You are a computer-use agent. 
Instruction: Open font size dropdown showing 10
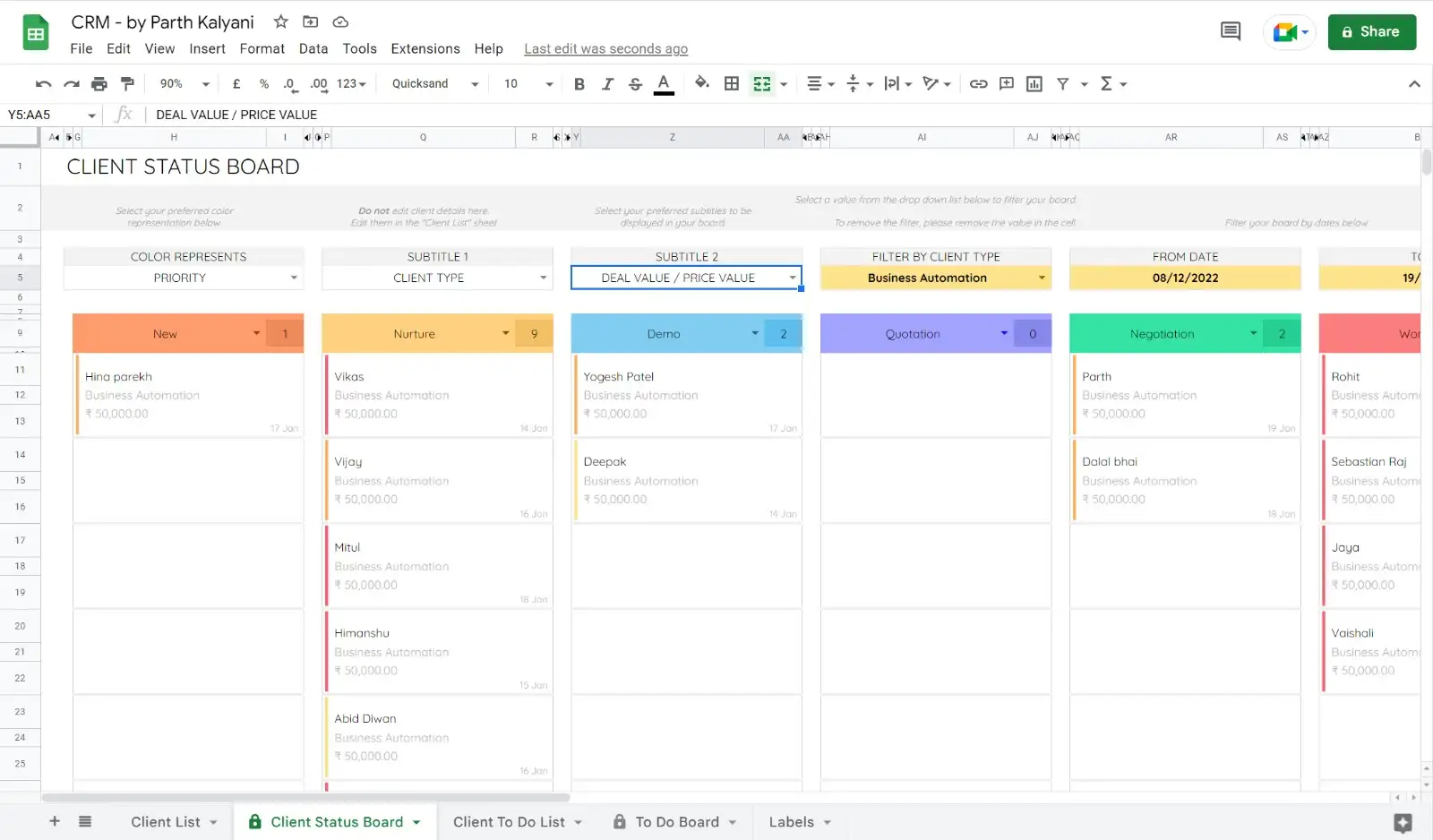[528, 84]
